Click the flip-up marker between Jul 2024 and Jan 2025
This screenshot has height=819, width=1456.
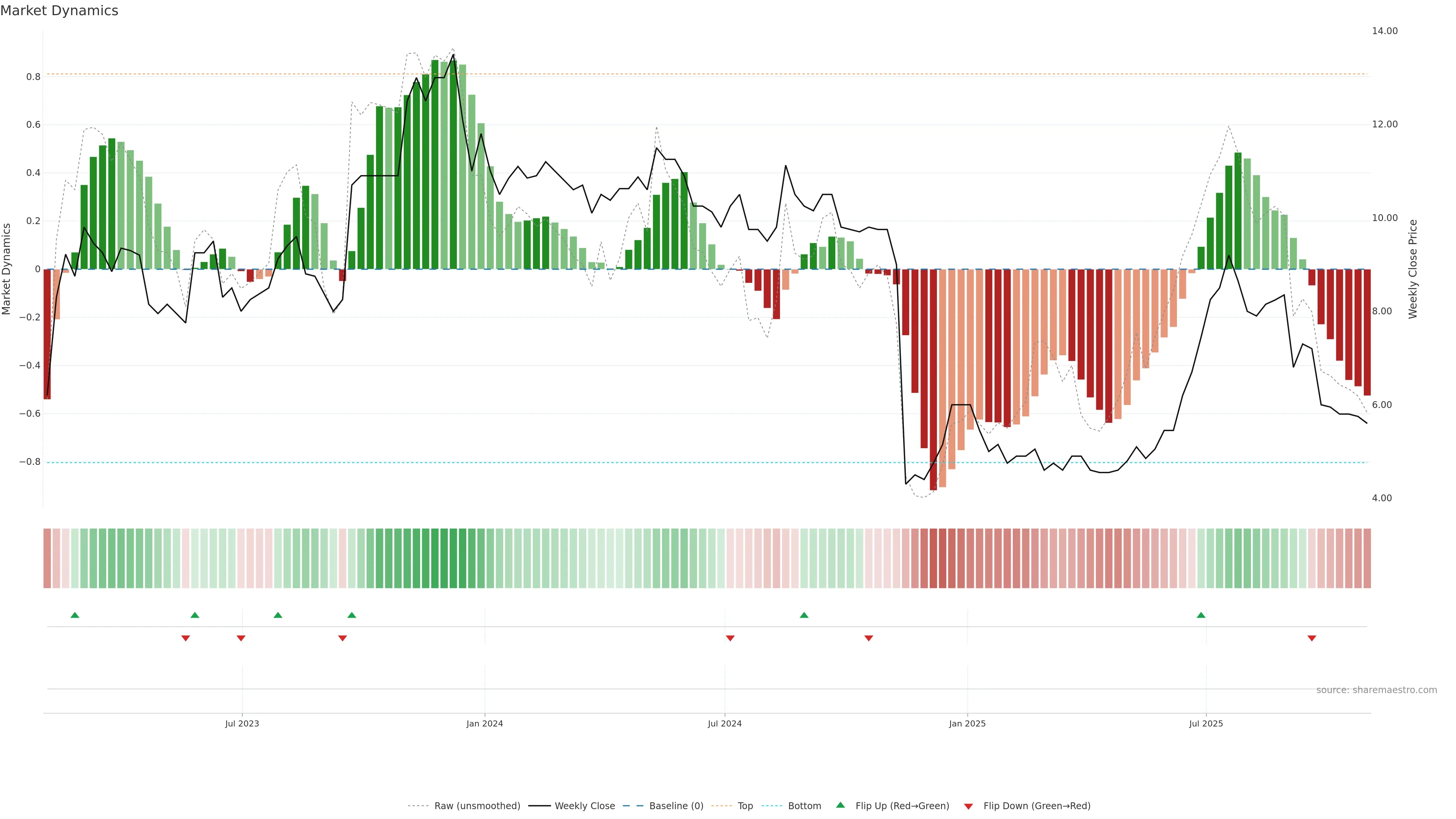click(x=804, y=615)
